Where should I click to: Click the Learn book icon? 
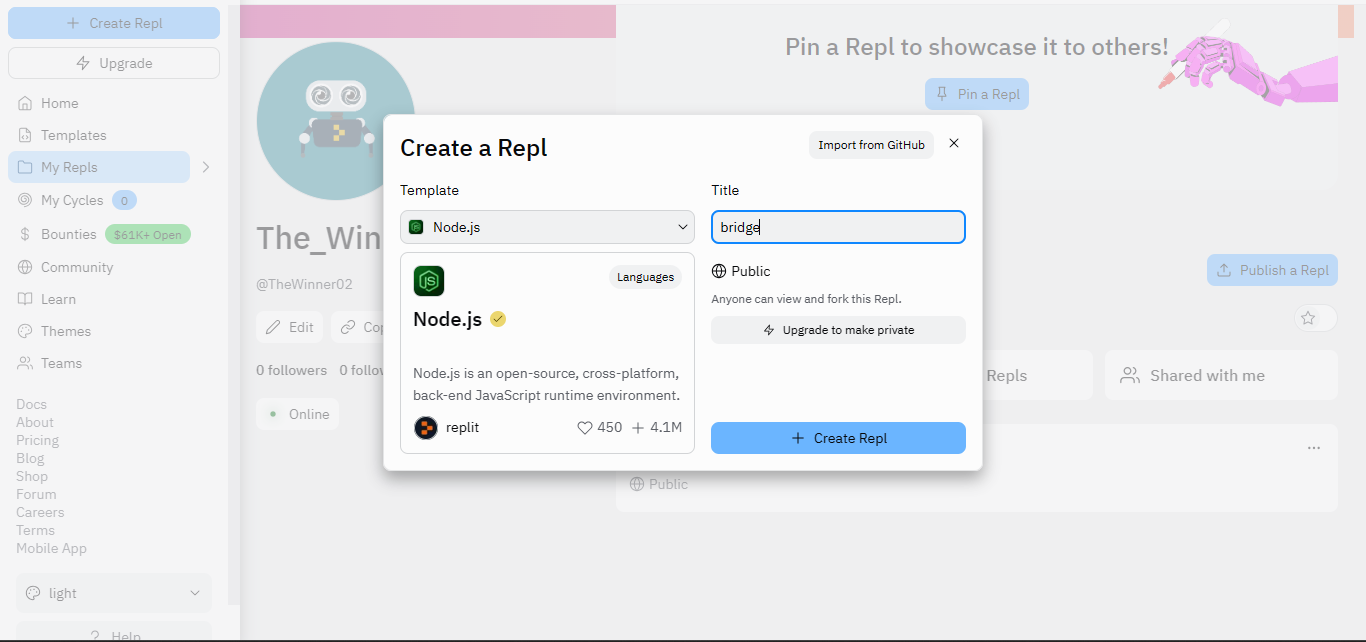coord(25,299)
